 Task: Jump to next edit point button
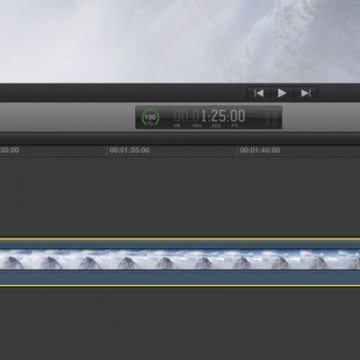(x=305, y=94)
